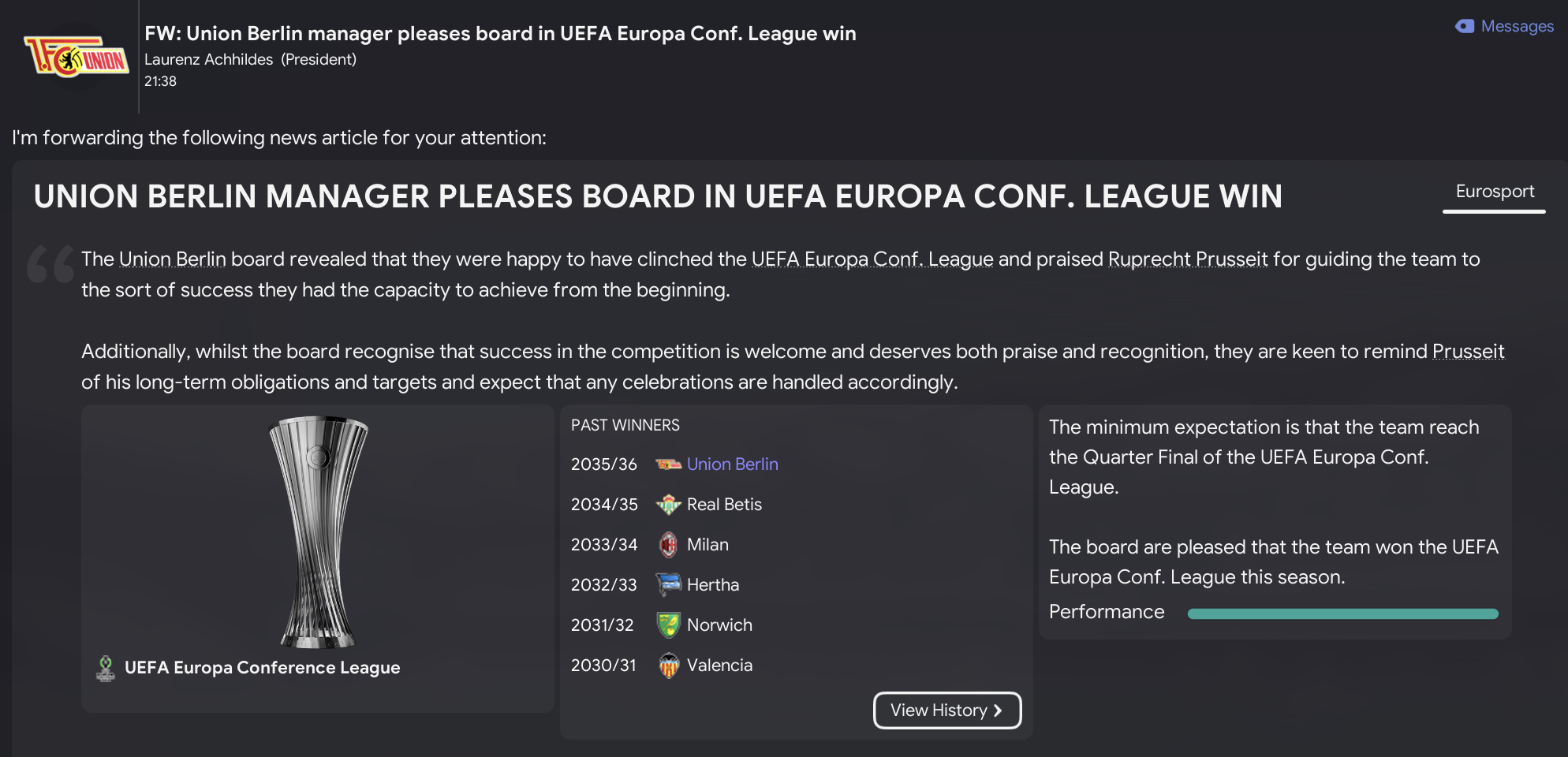
Task: Open Ruprecht Prusseit's profile link
Action: pyautogui.click(x=1187, y=259)
